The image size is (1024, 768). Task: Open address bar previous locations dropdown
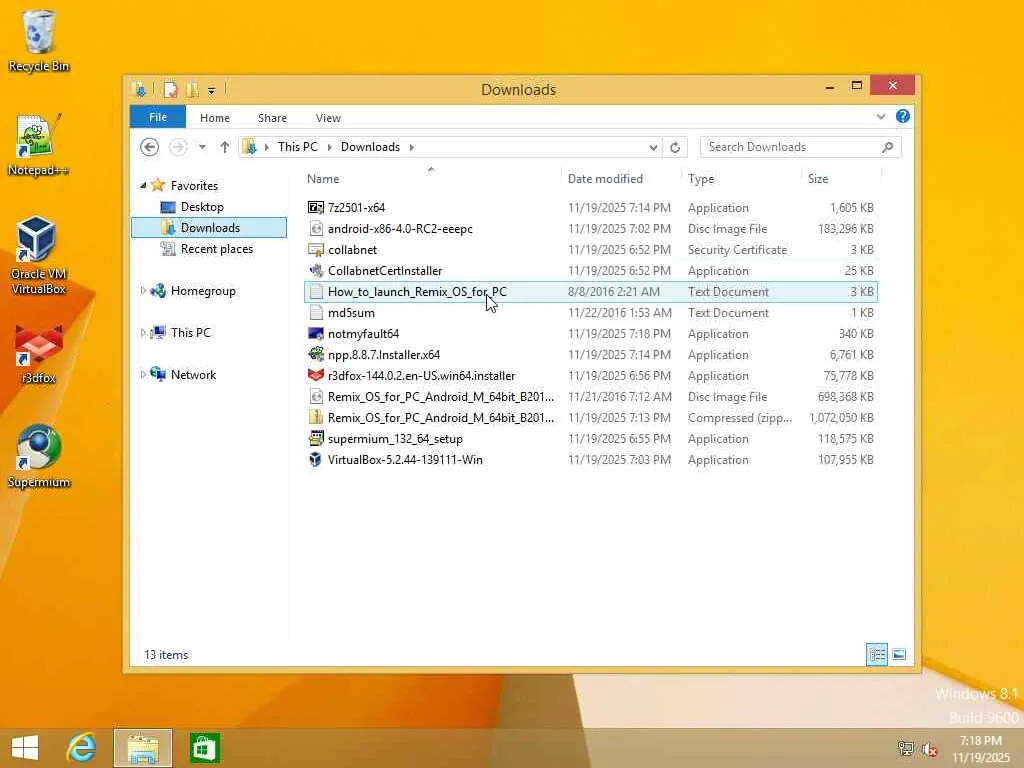[653, 148]
